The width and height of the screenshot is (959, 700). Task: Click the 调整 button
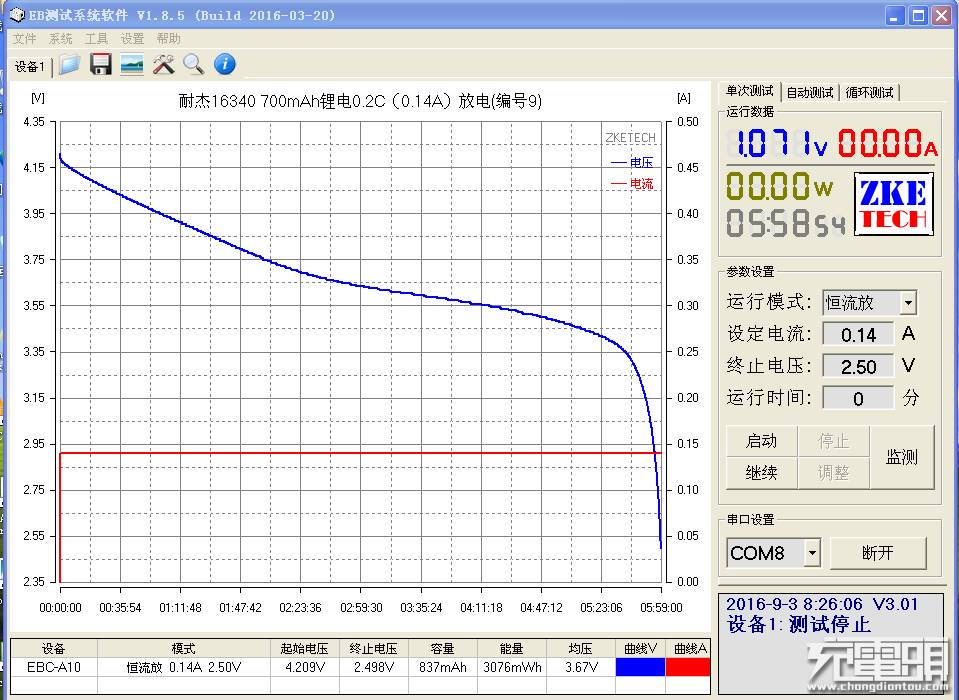(833, 473)
